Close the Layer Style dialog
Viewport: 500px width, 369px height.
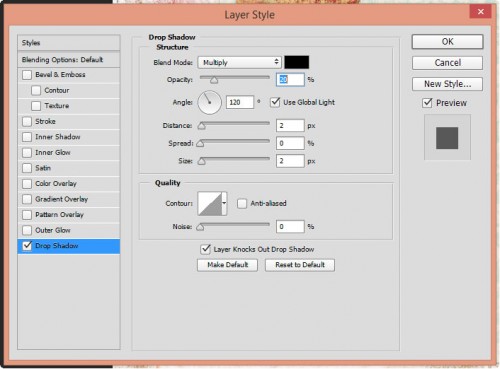coord(480,12)
